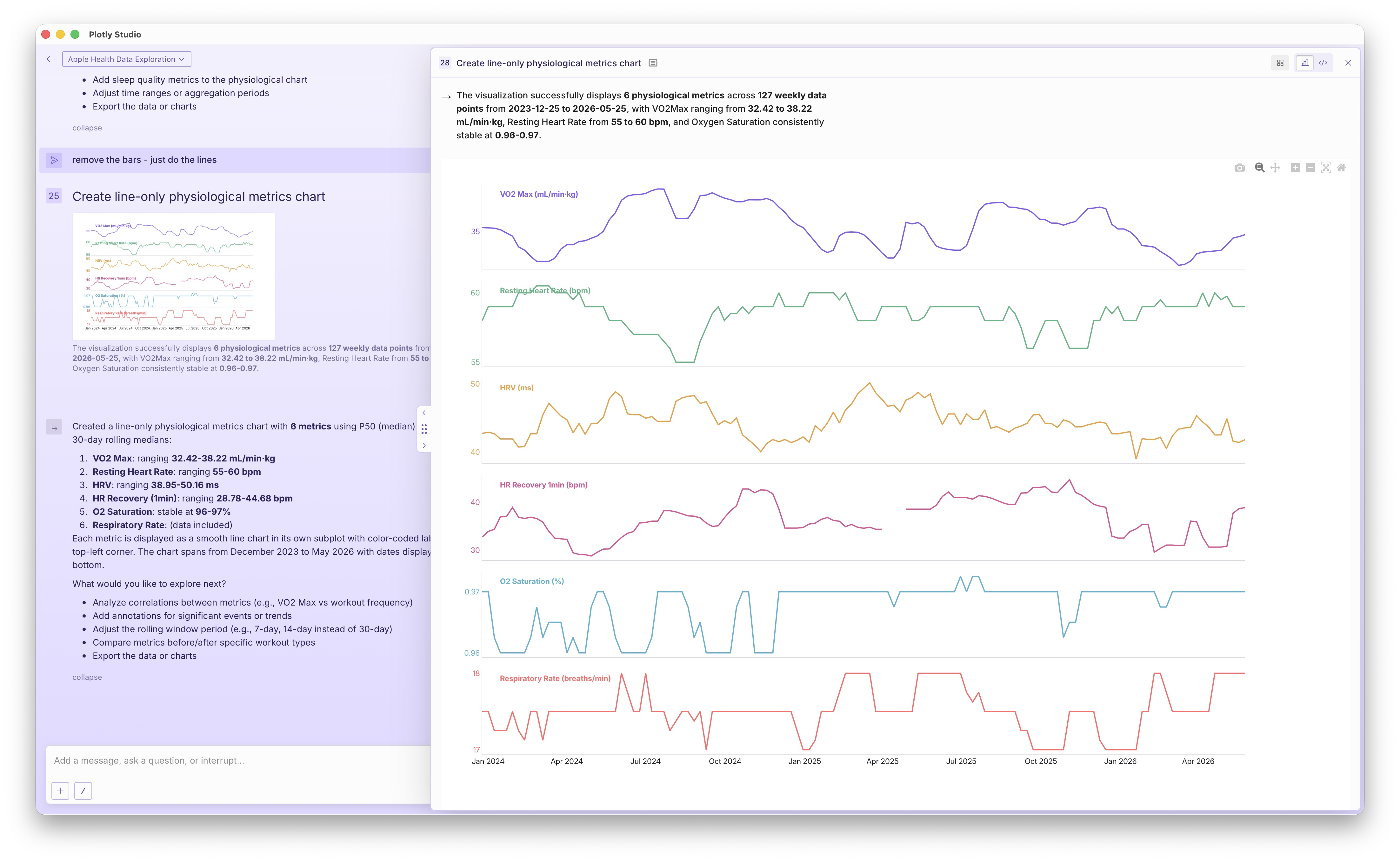Screen dimensions: 1400x862
Task: Reset axes with the home icon
Action: click(x=1341, y=168)
